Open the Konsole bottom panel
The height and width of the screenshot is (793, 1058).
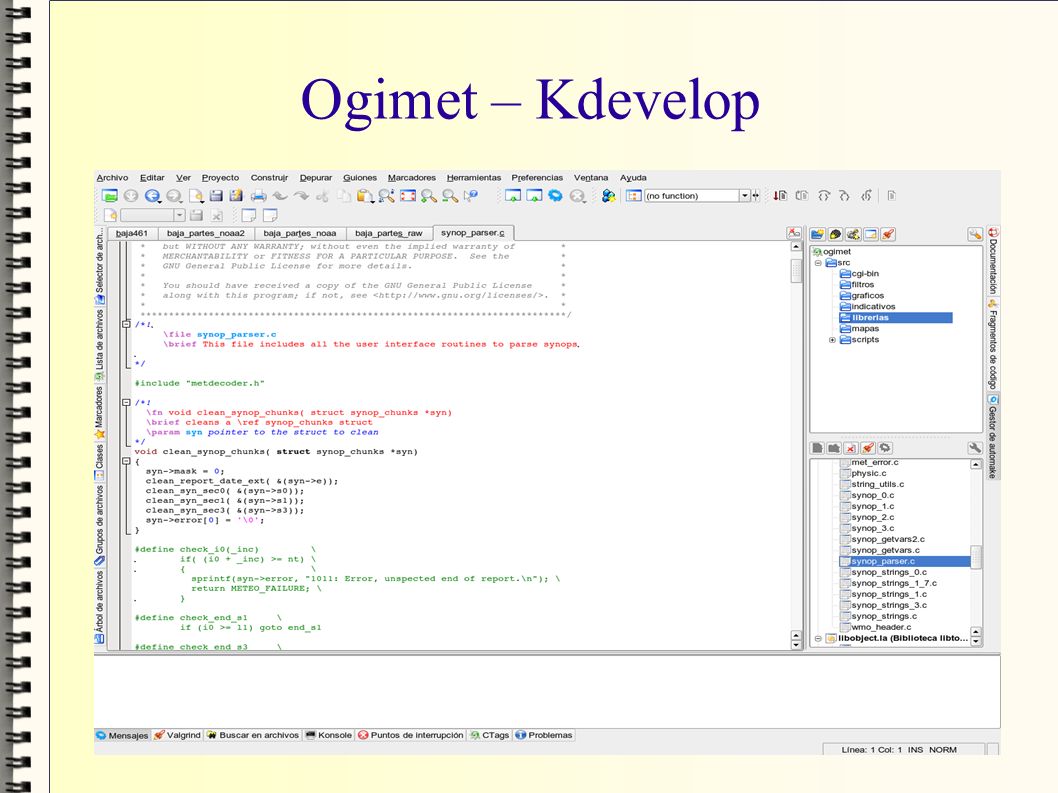click(x=329, y=736)
